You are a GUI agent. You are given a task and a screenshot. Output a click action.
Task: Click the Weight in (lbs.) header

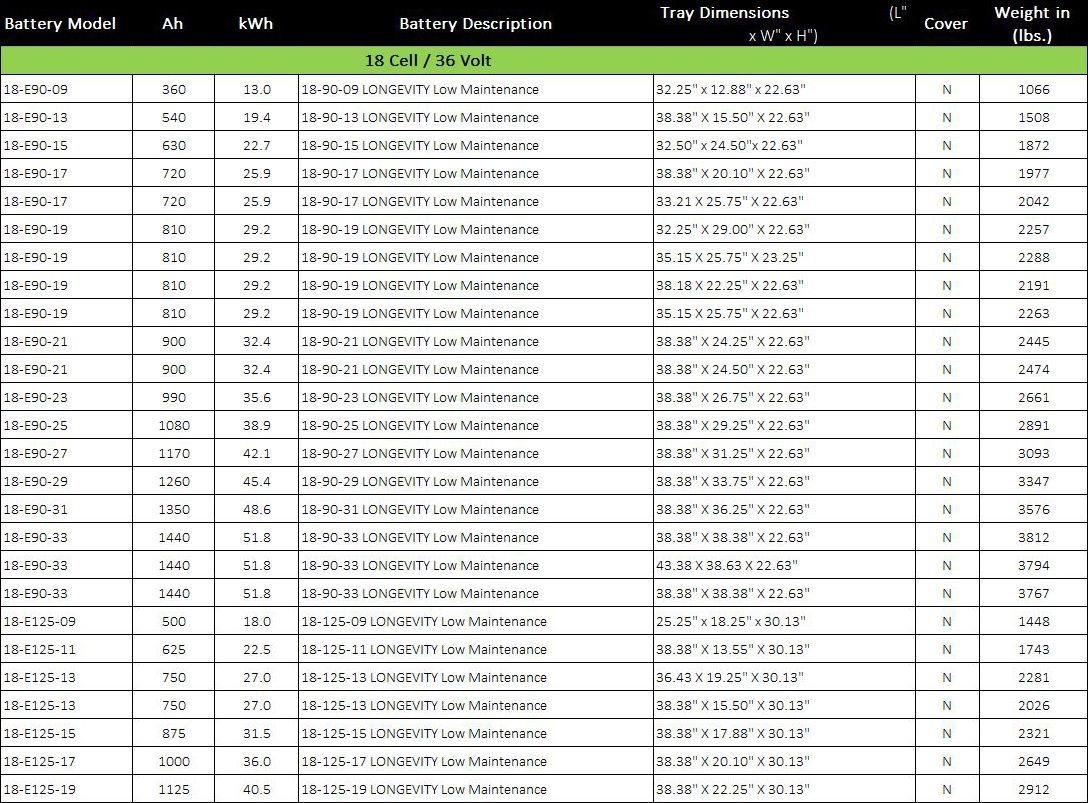(x=1032, y=24)
